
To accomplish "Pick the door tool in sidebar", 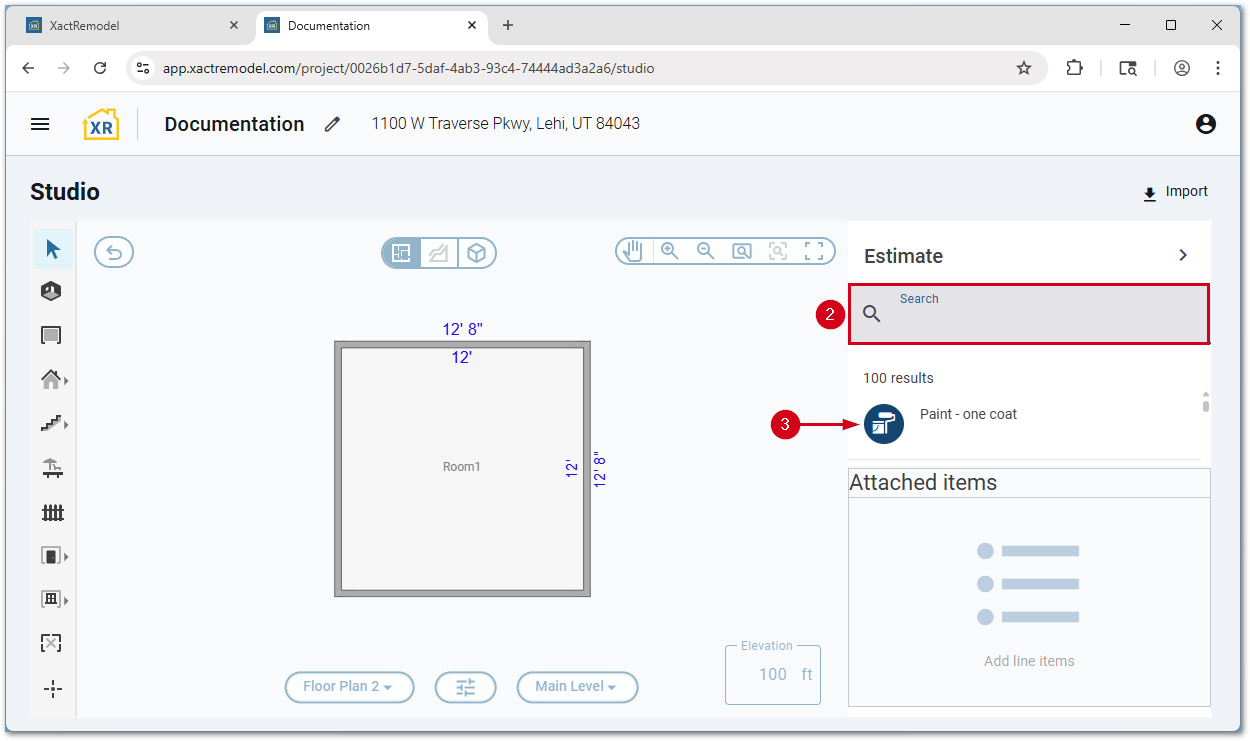I will pyautogui.click(x=52, y=556).
